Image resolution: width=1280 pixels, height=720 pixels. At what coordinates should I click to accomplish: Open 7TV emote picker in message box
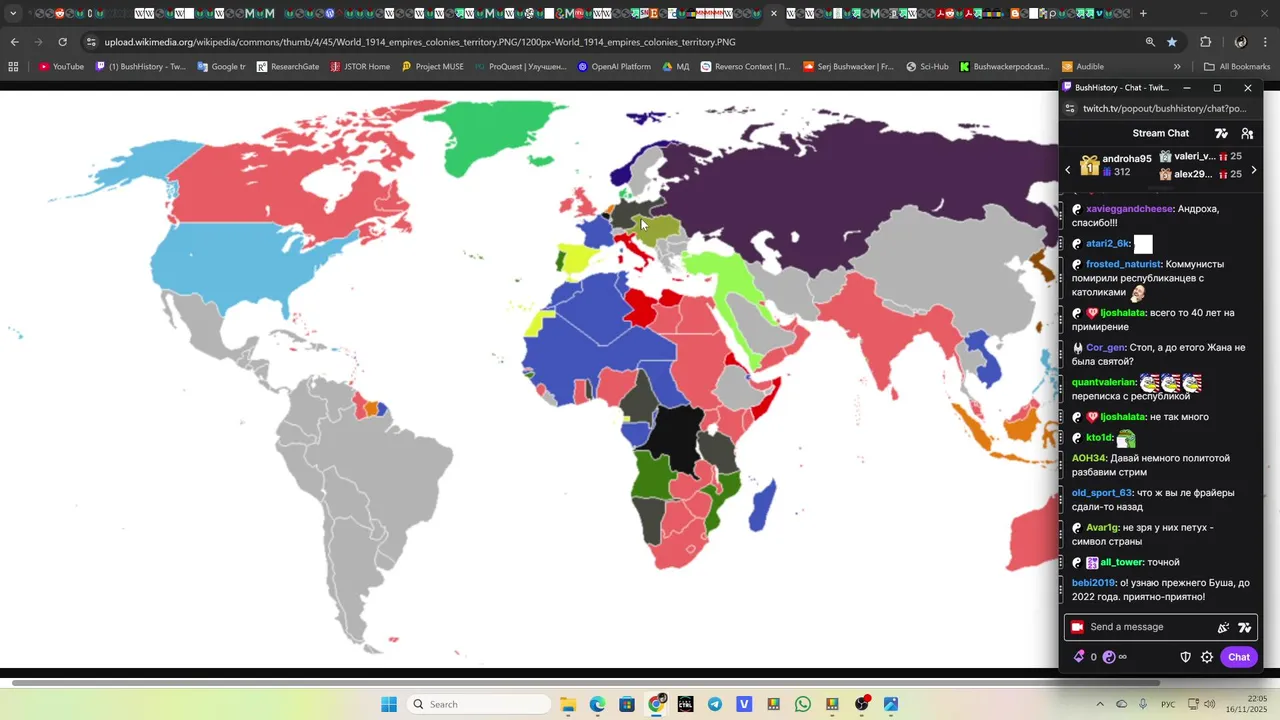(x=1244, y=628)
